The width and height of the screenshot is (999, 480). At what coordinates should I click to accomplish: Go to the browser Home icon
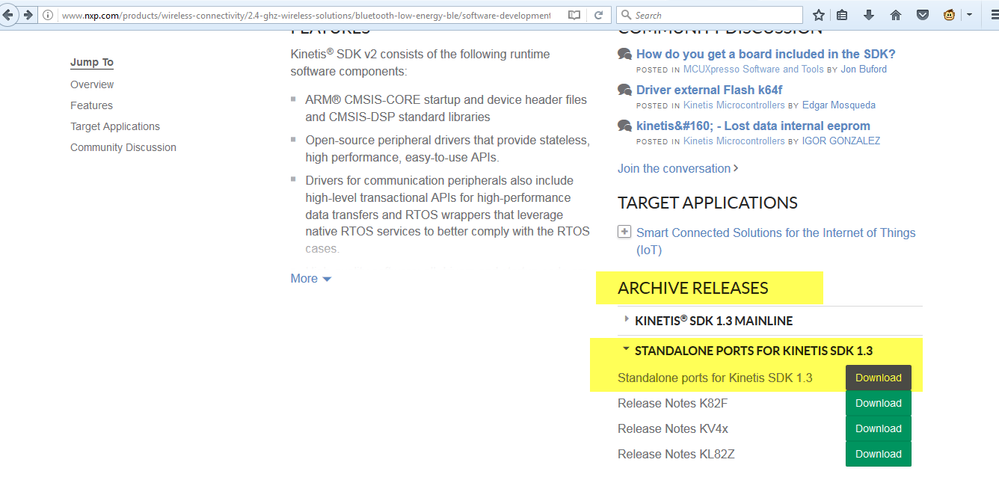click(896, 15)
